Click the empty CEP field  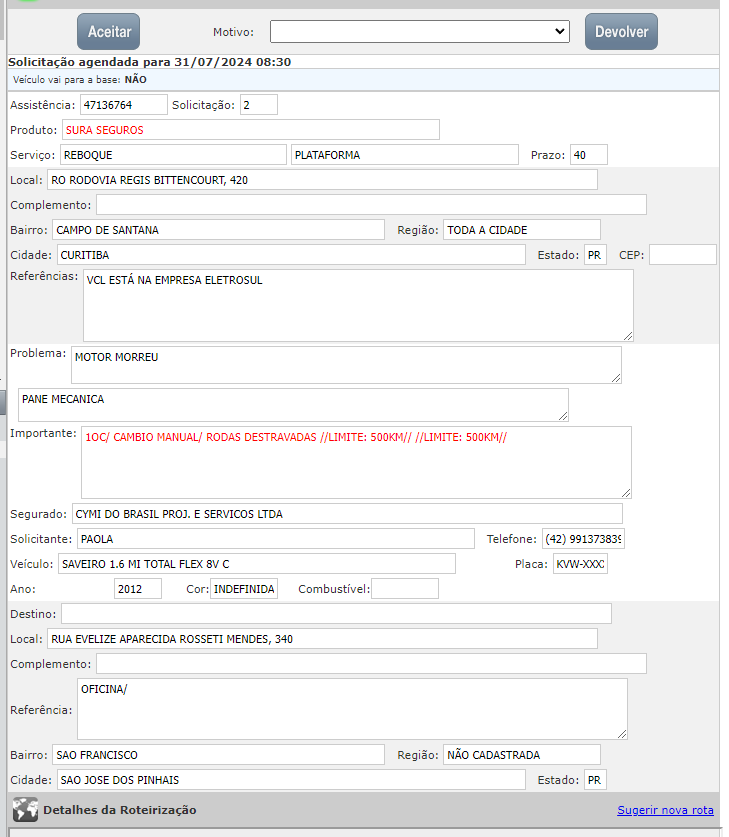coord(682,255)
